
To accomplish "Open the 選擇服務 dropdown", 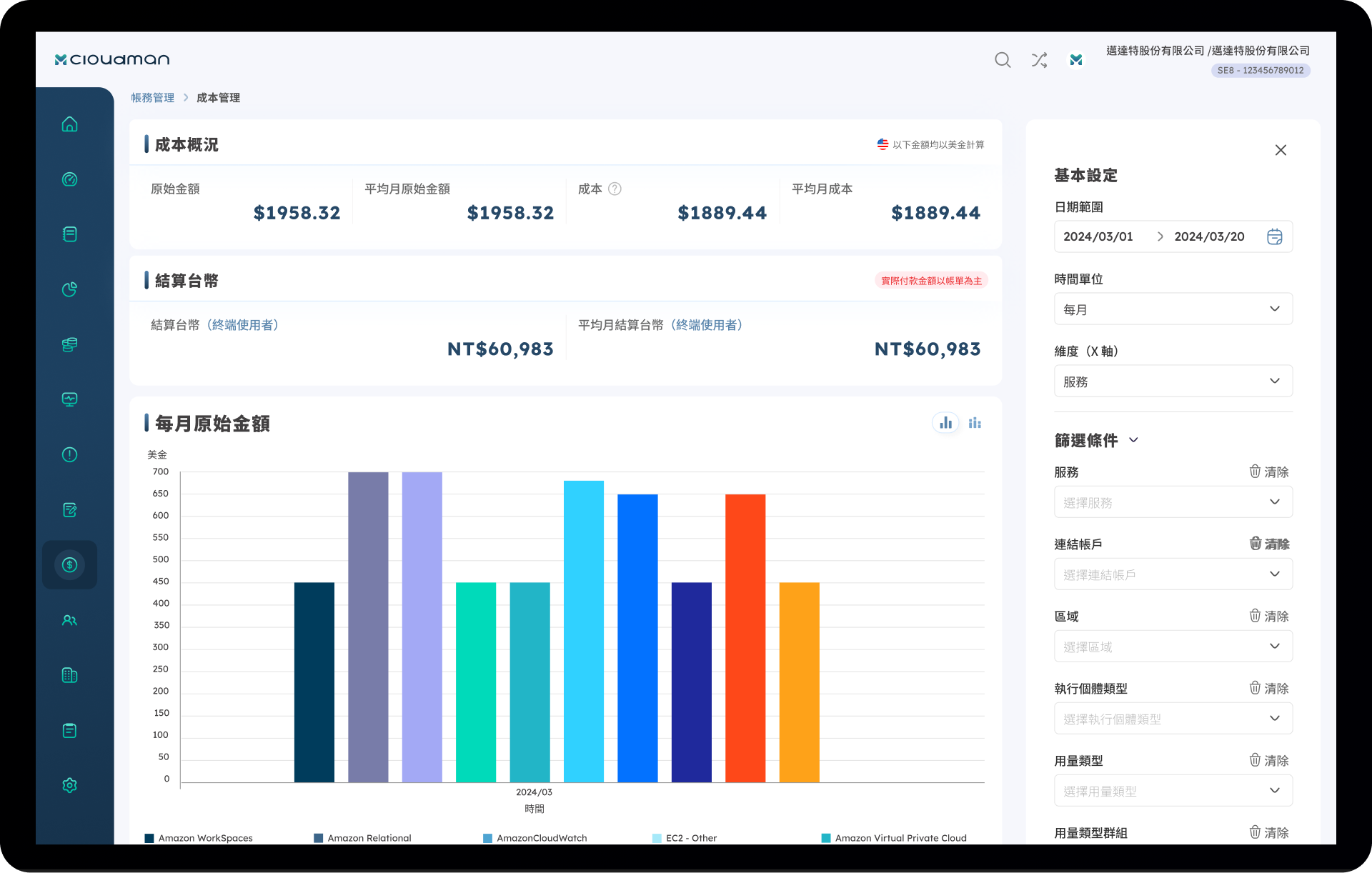I will (1173, 502).
